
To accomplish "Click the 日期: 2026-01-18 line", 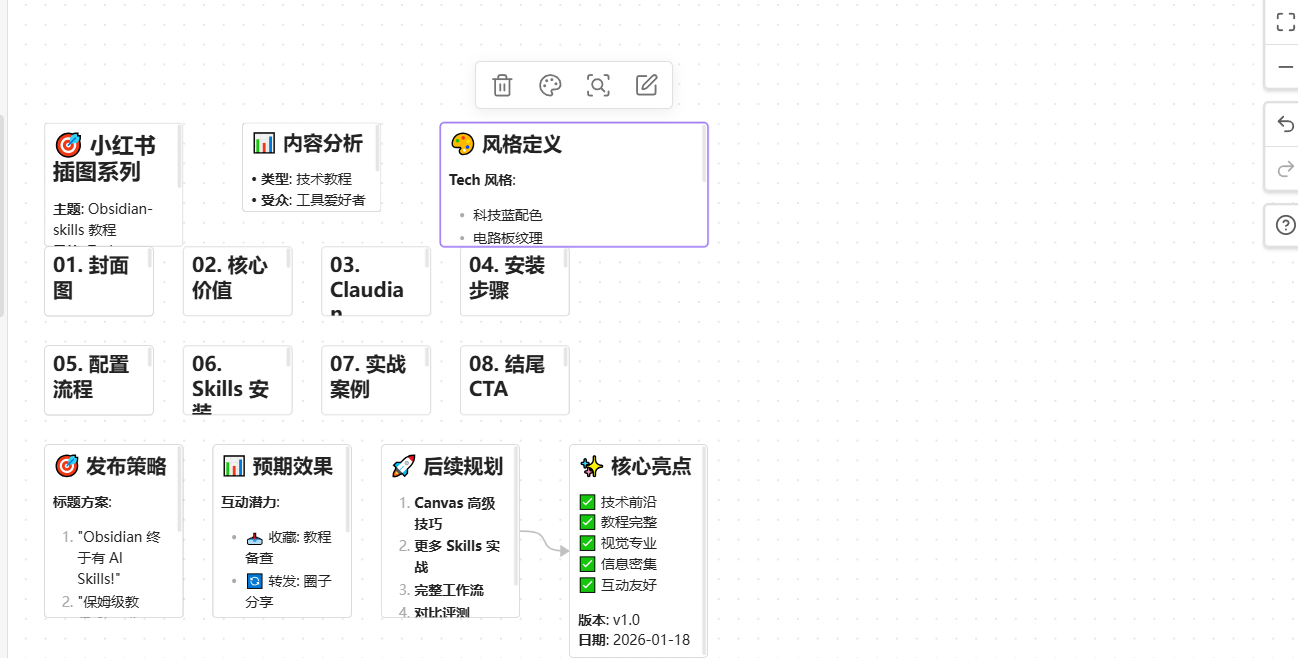I will (x=634, y=640).
